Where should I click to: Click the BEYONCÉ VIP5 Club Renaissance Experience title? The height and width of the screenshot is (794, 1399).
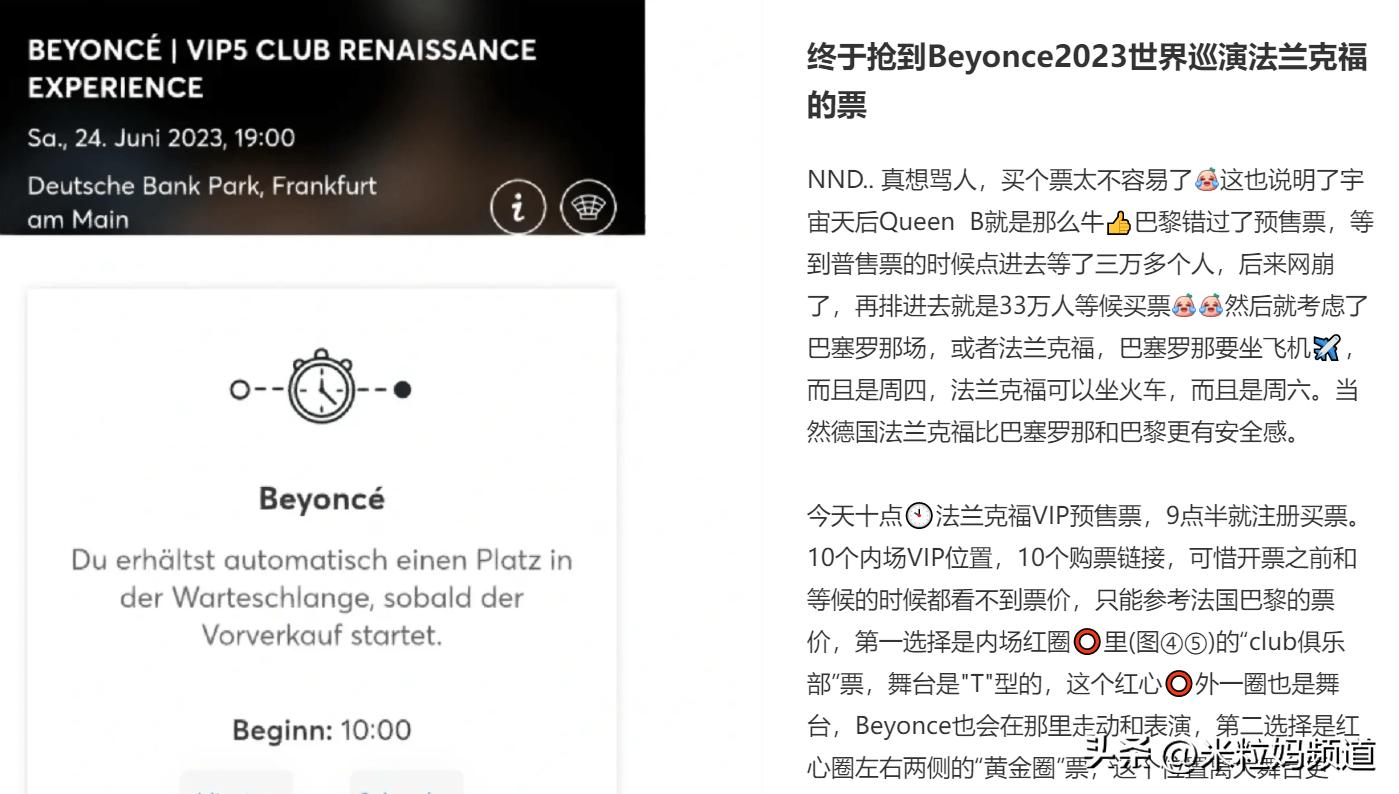point(282,68)
